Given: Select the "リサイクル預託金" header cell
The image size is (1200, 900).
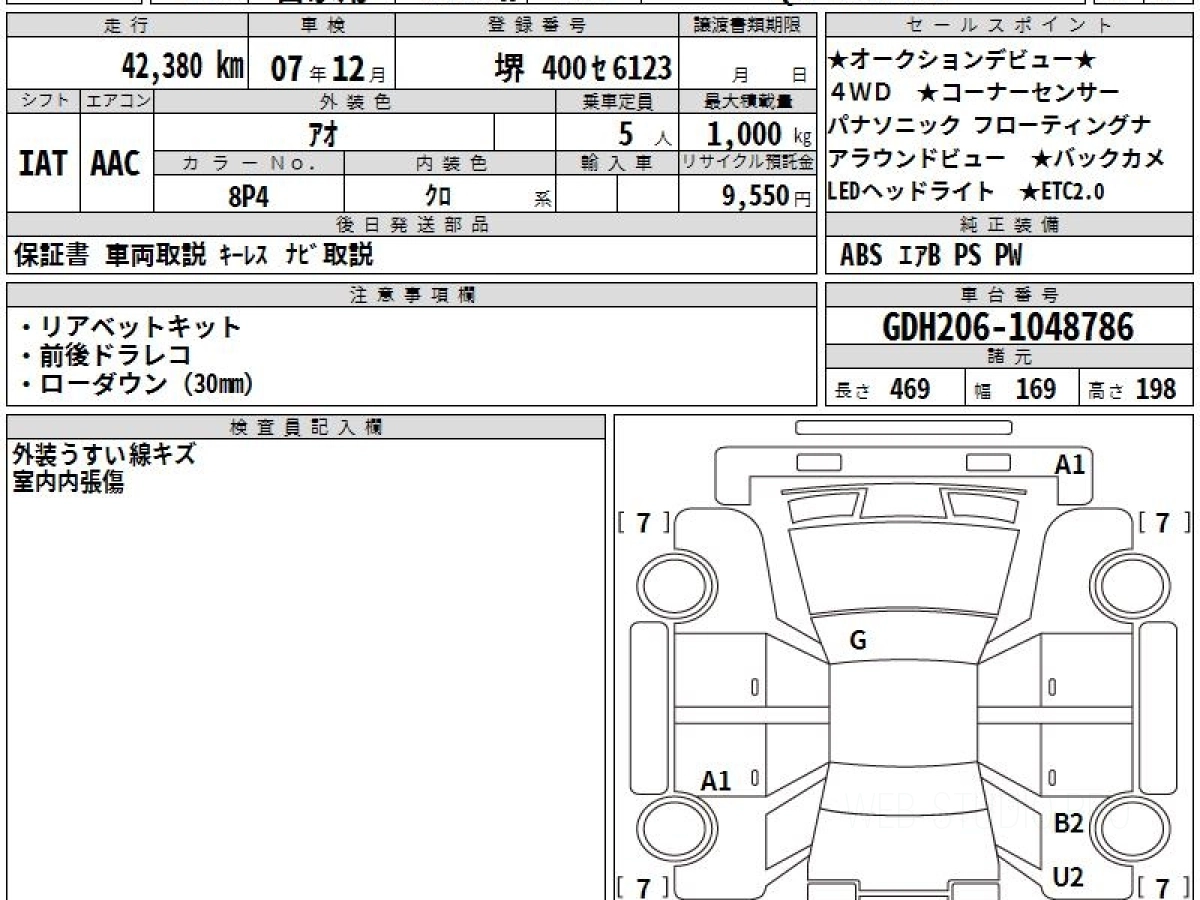Looking at the screenshot, I should (748, 163).
